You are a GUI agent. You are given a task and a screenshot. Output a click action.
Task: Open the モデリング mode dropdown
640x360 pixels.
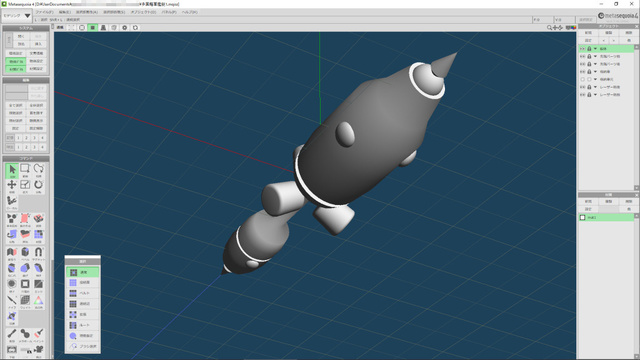pos(17,16)
